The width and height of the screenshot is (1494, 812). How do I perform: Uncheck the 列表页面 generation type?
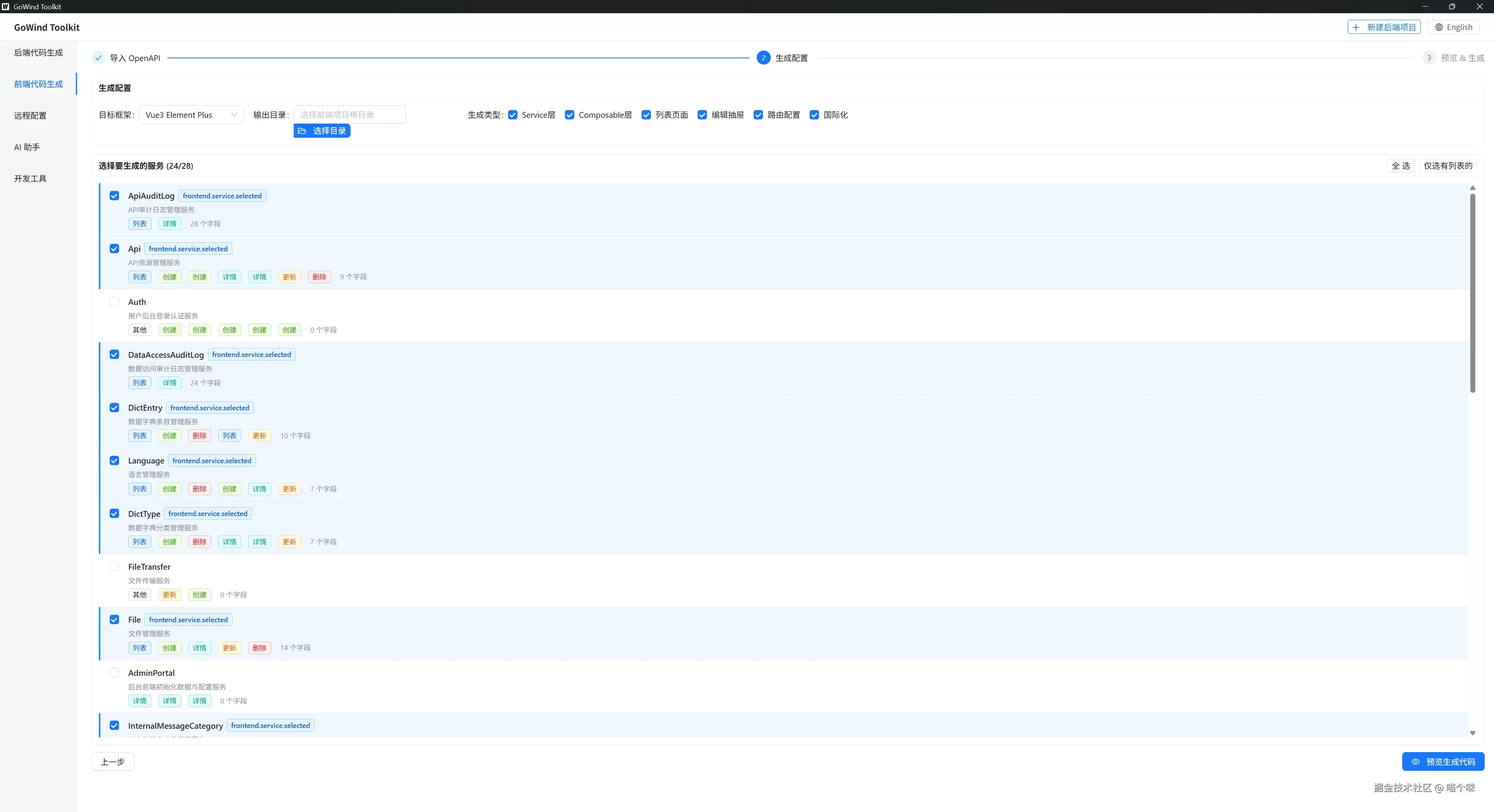(x=646, y=115)
